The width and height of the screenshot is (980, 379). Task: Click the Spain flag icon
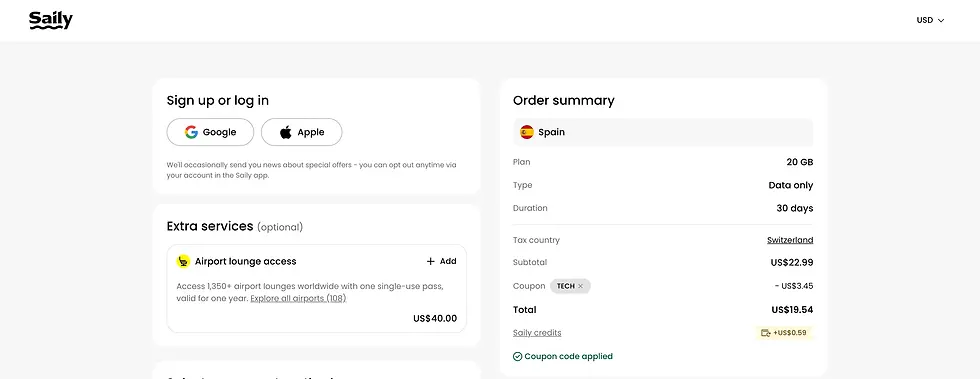coord(527,132)
